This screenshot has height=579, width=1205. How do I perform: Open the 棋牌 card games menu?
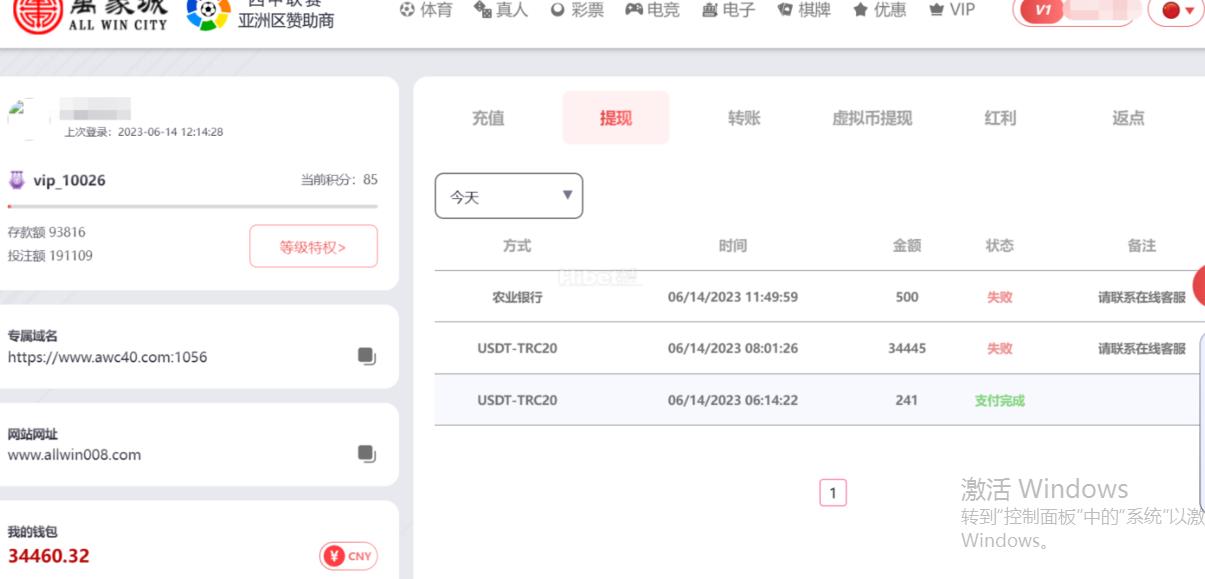click(x=804, y=10)
